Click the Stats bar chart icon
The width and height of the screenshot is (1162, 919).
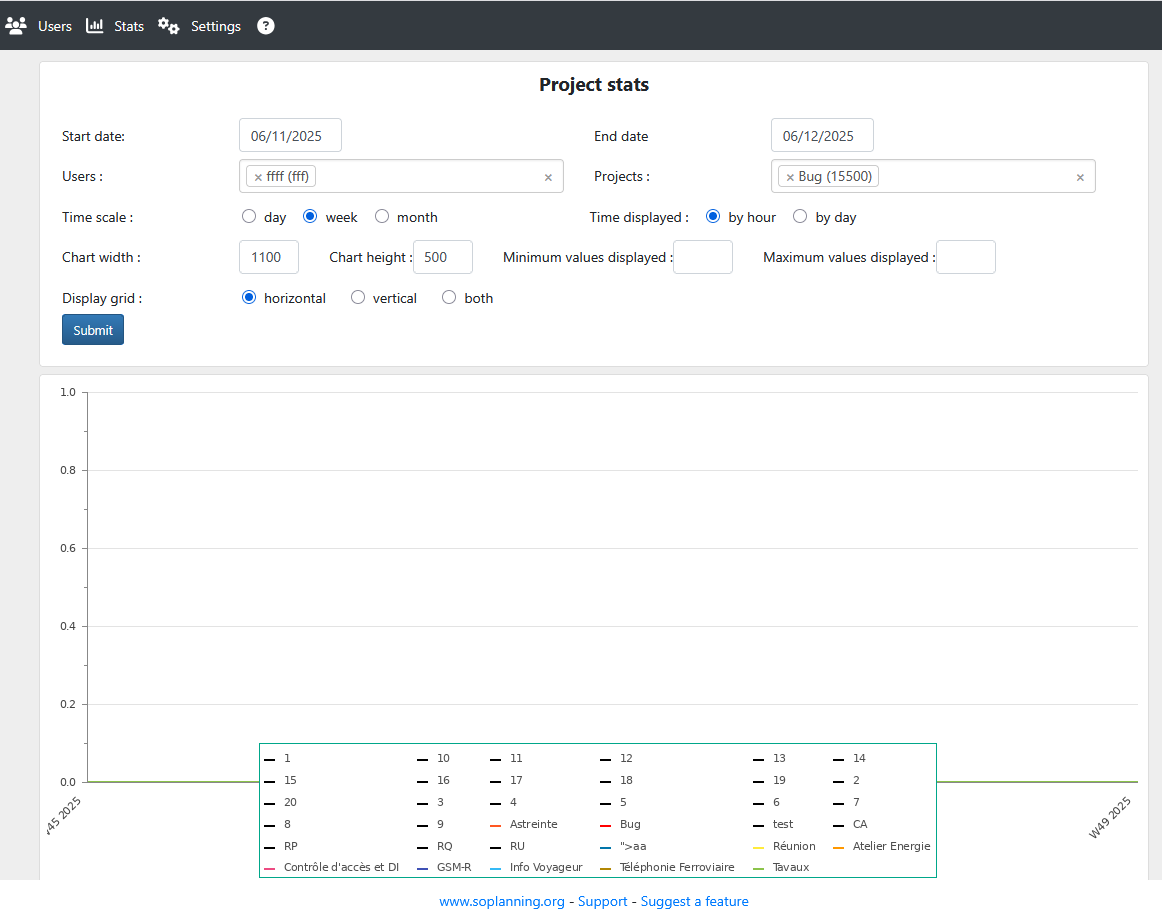tap(95, 26)
